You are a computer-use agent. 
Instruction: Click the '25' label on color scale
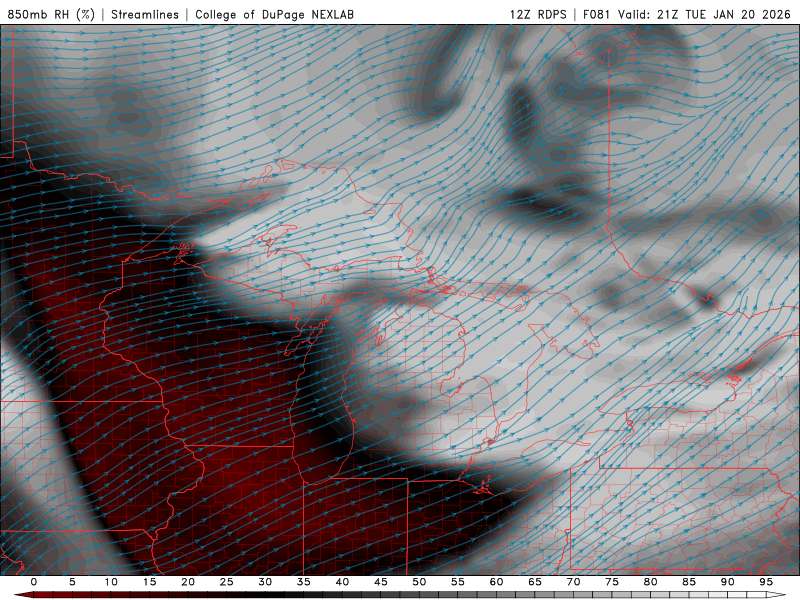tap(227, 582)
